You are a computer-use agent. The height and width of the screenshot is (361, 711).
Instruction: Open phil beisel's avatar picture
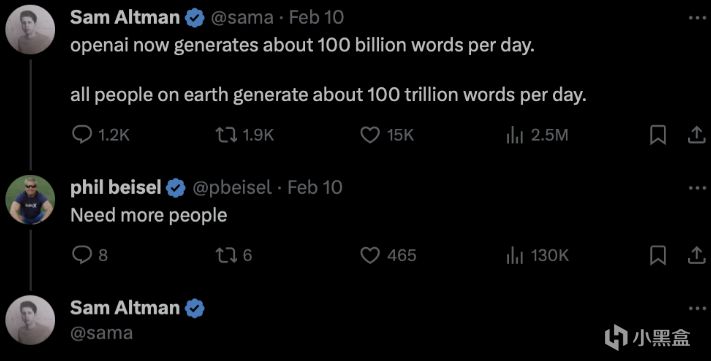coord(30,200)
